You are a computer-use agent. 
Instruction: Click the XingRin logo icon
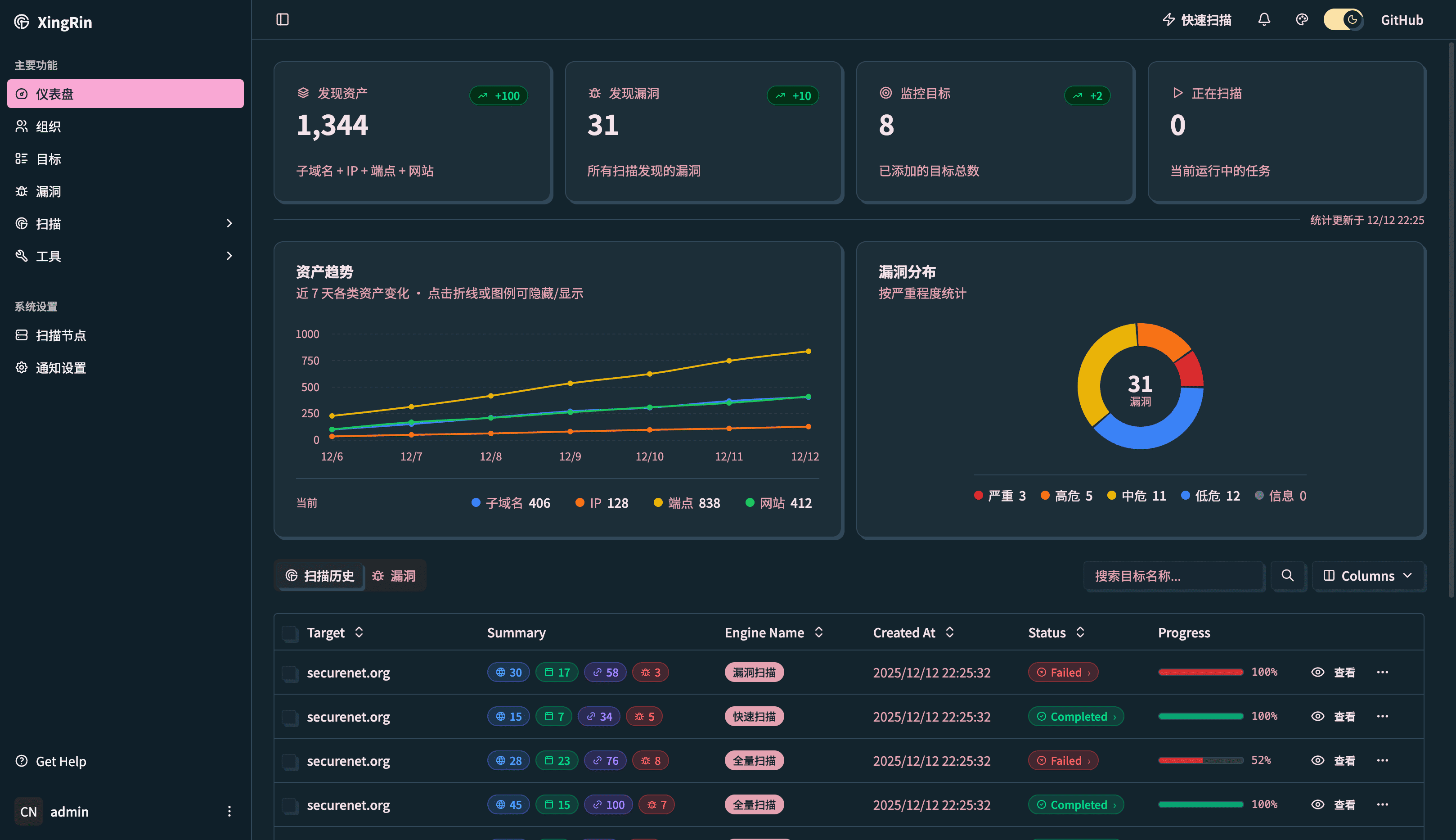tap(22, 22)
